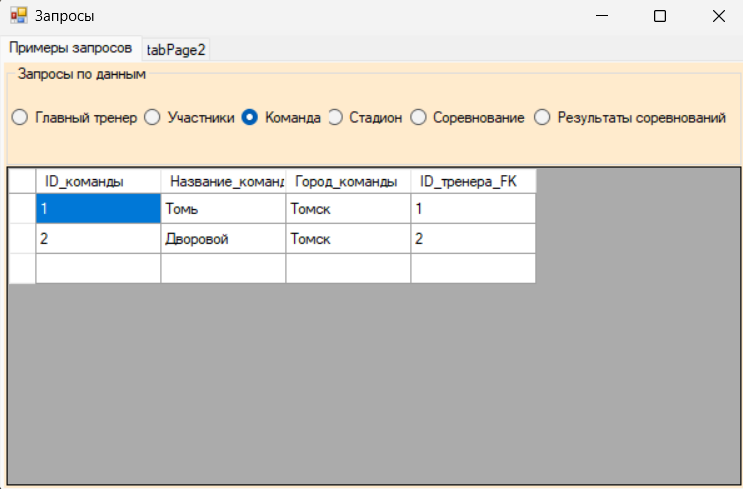
Task: Minimize the Запросы window
Action: 602,16
